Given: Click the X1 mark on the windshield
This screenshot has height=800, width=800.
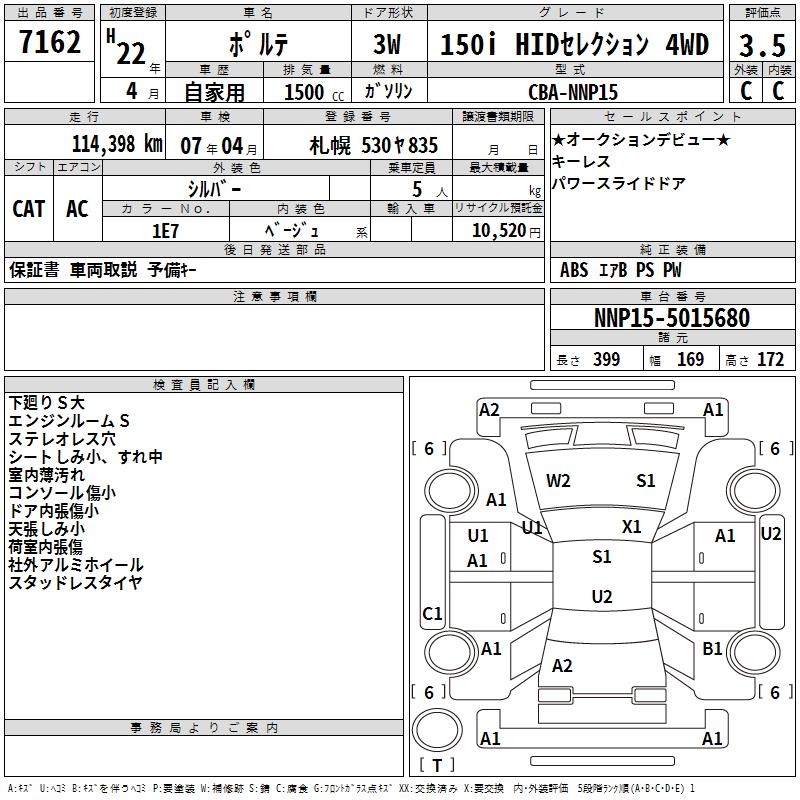Looking at the screenshot, I should pos(632,526).
